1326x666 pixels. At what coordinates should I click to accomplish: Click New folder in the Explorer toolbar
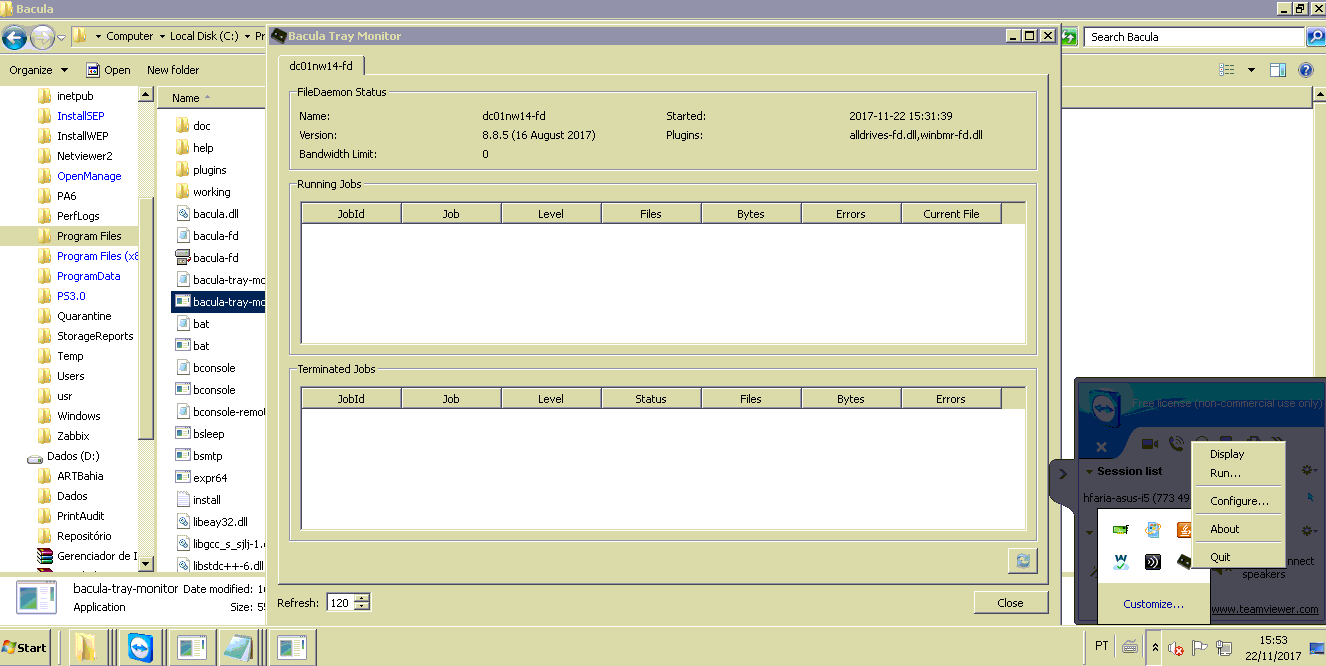point(173,70)
